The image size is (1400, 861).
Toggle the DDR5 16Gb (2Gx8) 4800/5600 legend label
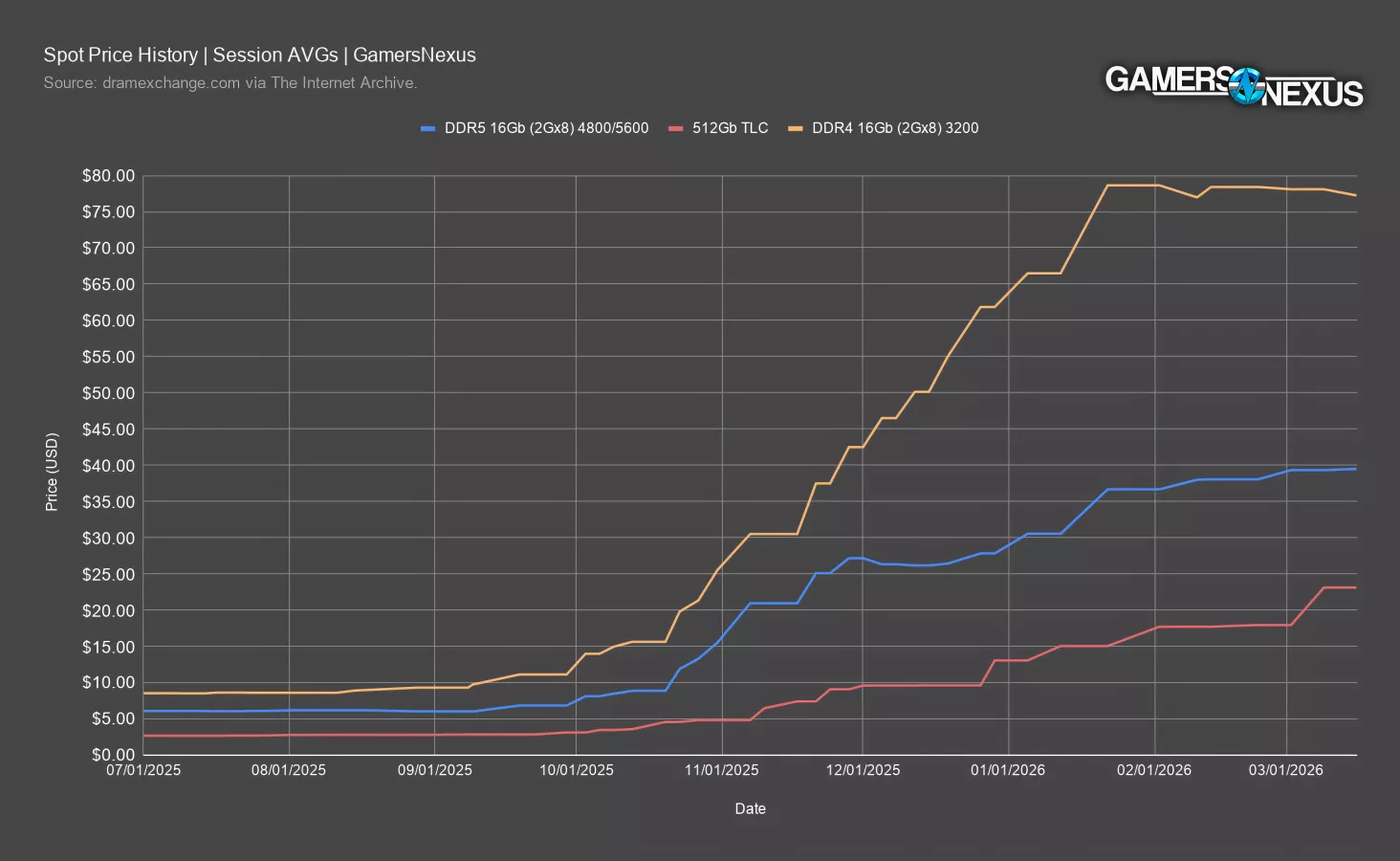click(546, 128)
